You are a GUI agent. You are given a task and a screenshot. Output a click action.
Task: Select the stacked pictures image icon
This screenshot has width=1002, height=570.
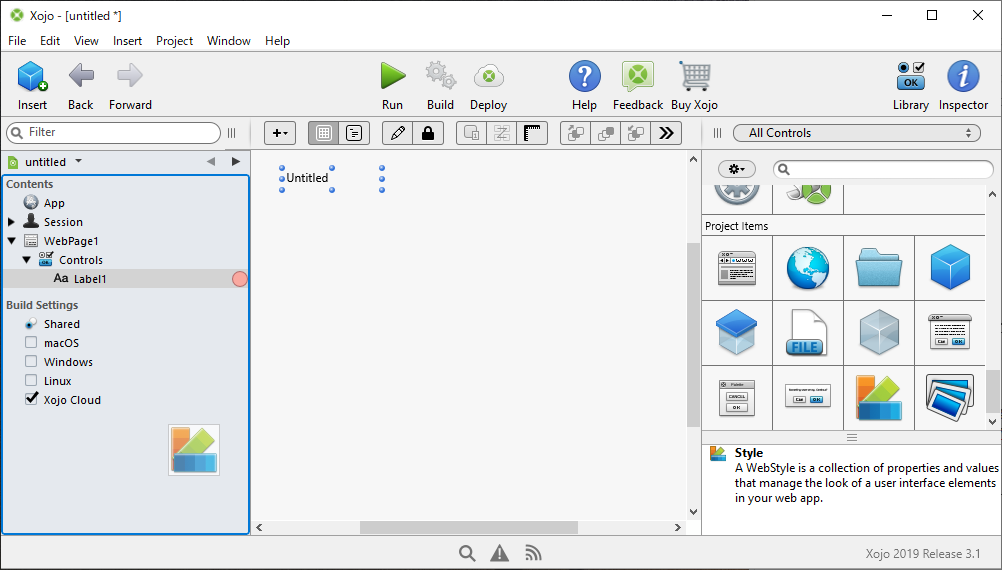coord(950,397)
